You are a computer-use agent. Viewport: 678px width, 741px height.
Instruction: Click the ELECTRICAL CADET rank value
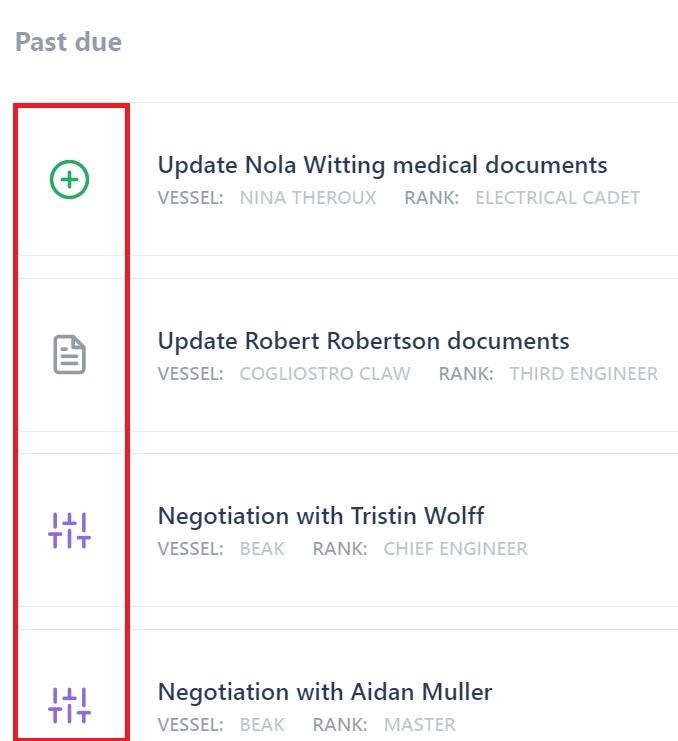pyautogui.click(x=557, y=198)
